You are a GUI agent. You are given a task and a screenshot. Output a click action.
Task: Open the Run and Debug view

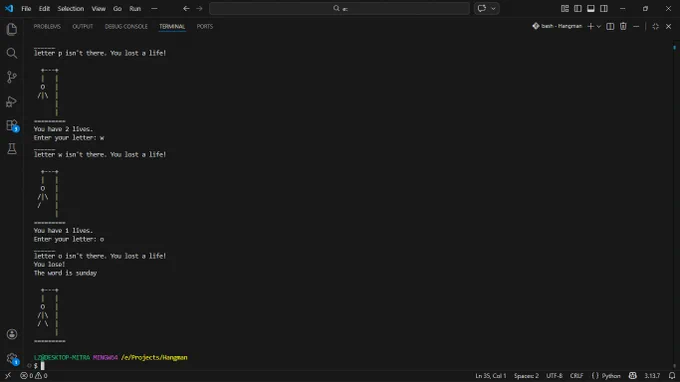point(12,101)
